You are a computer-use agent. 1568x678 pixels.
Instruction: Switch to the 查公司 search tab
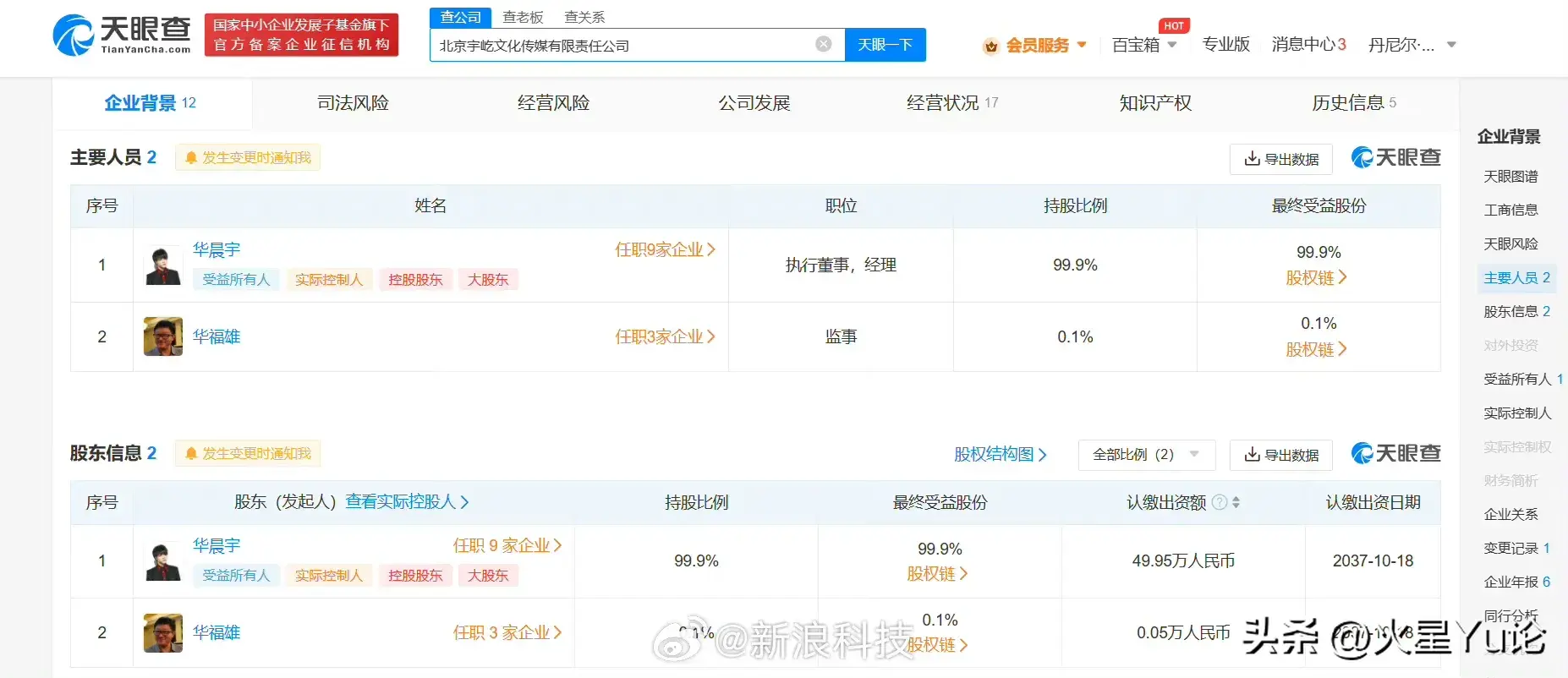pyautogui.click(x=460, y=17)
